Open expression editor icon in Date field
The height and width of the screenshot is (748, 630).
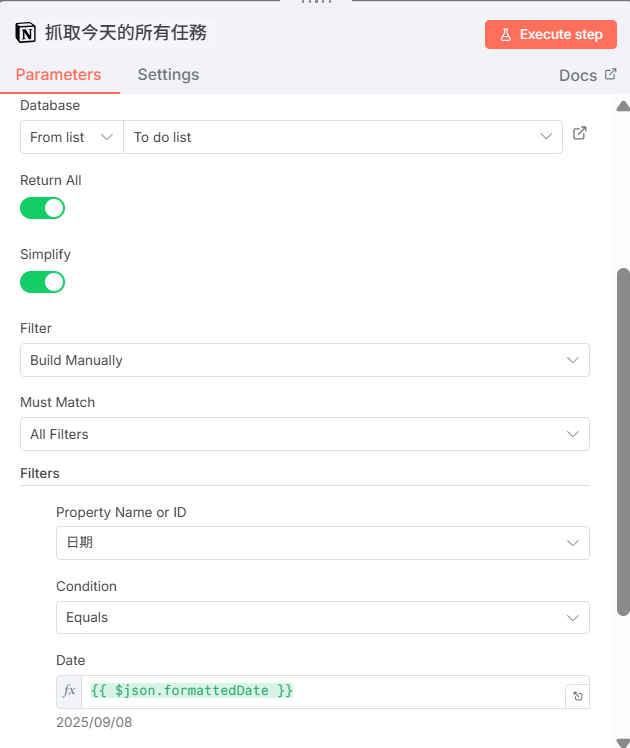[577, 696]
